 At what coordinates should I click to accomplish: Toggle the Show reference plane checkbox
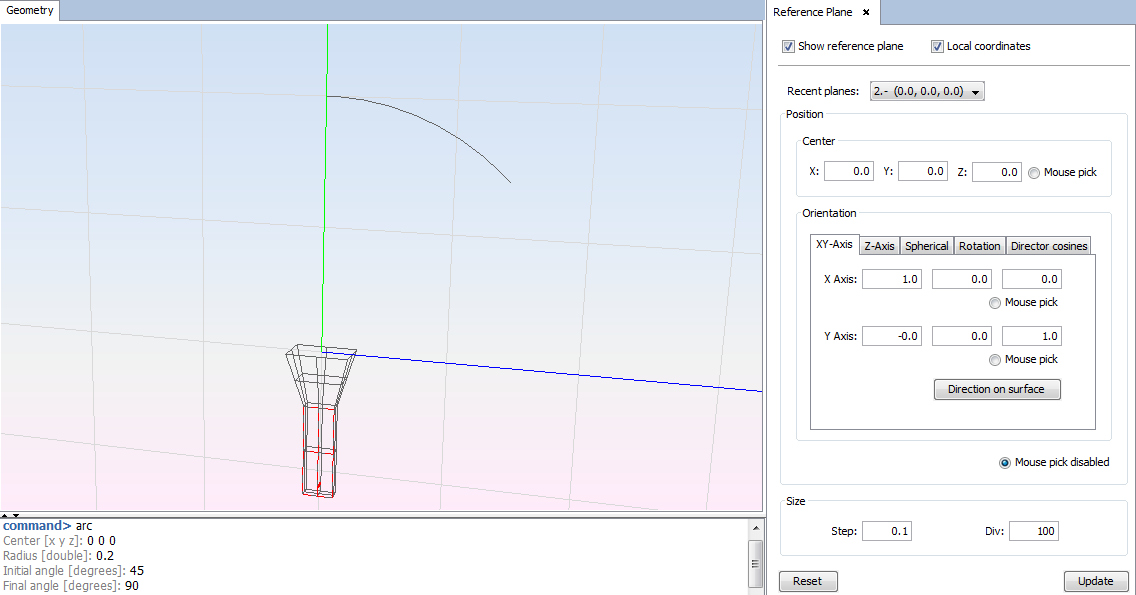(789, 46)
